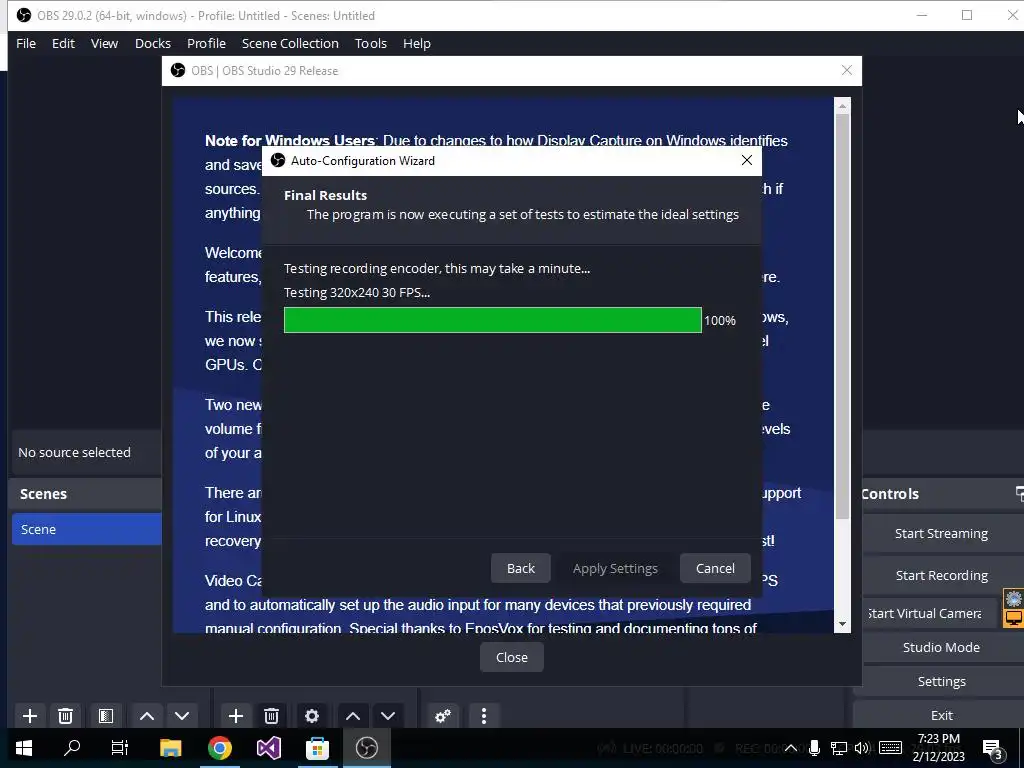
Task: Click the 'No source selected' label
Action: [x=74, y=452]
